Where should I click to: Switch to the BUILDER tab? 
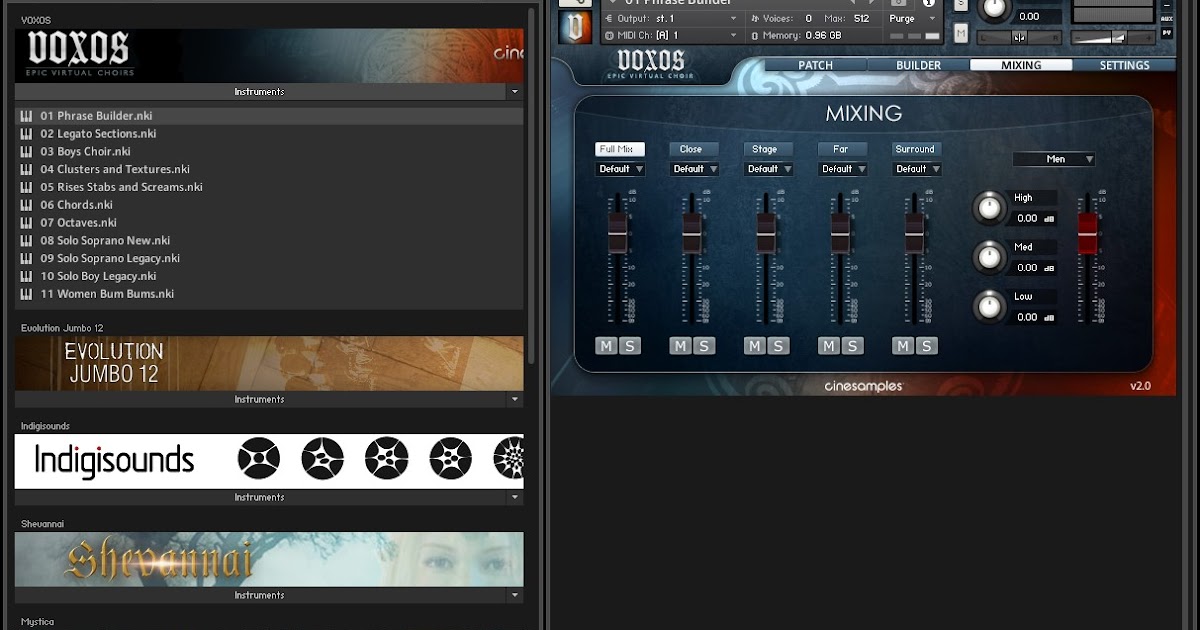pos(918,65)
